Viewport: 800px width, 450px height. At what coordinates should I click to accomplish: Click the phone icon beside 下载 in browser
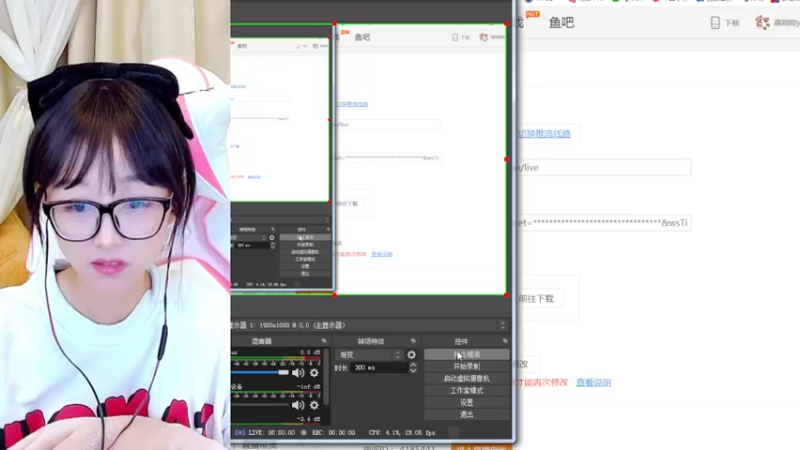click(715, 22)
